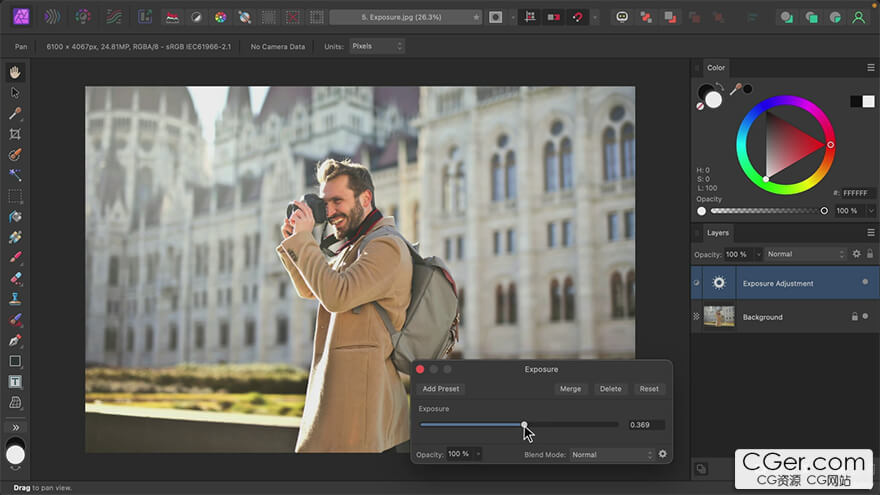The height and width of the screenshot is (495, 880).
Task: Click Add Preset in Exposure dialog
Action: pos(441,389)
